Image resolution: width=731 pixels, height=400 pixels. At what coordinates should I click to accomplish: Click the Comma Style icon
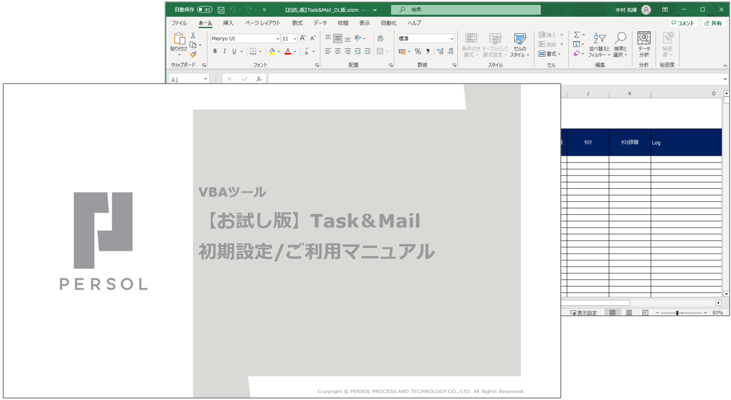[428, 51]
